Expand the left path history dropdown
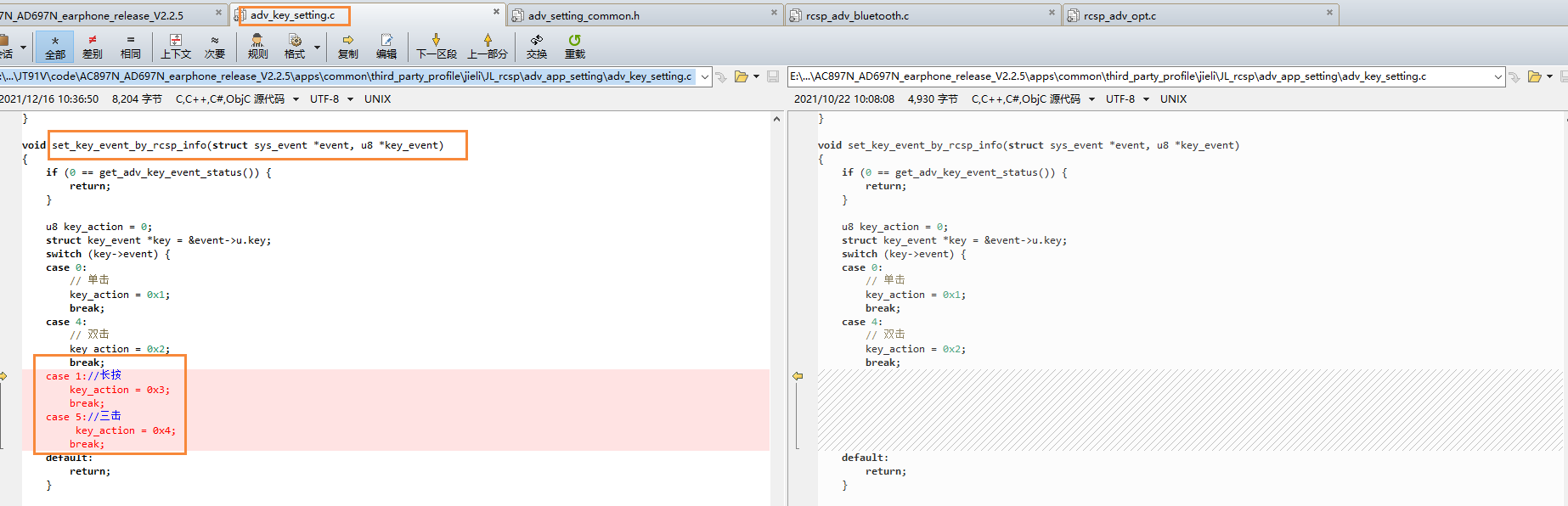The image size is (1568, 506). coord(705,76)
